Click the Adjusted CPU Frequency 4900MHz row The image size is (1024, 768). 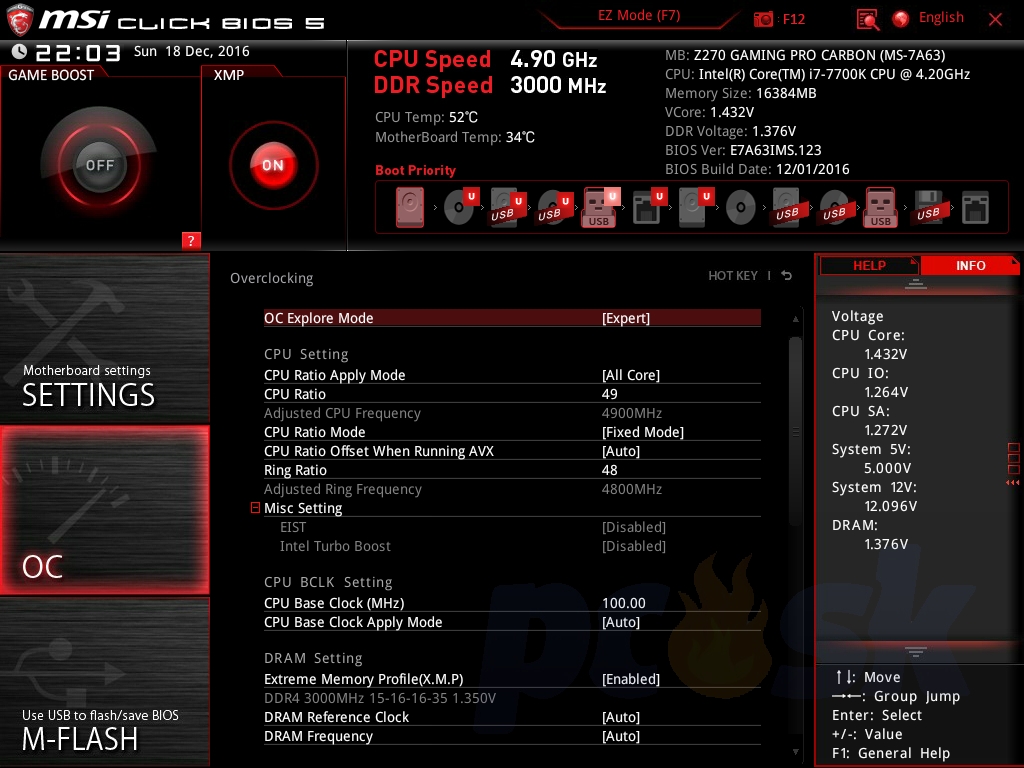pos(512,413)
